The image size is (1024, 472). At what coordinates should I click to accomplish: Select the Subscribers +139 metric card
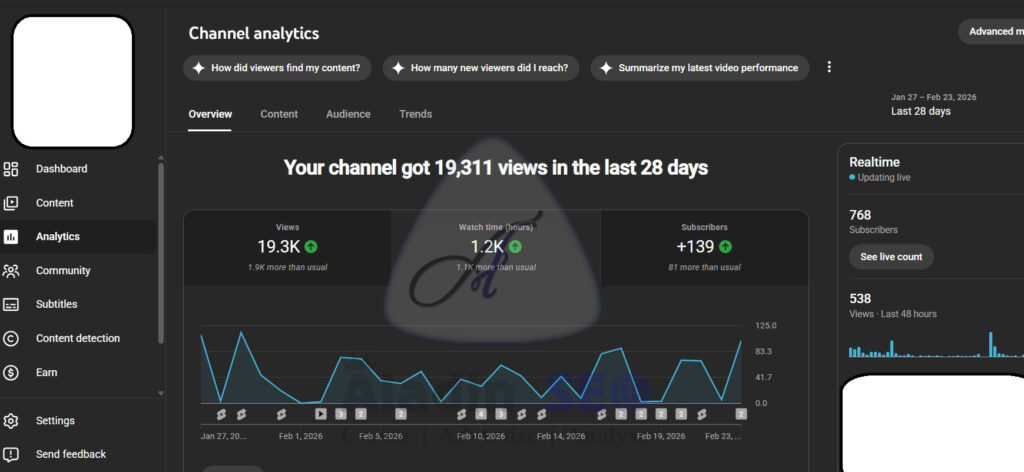click(704, 247)
